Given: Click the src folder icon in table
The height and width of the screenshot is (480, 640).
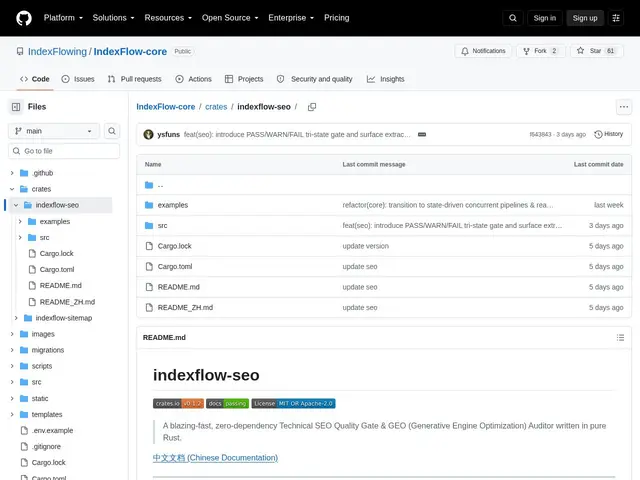Looking at the screenshot, I should [x=149, y=225].
